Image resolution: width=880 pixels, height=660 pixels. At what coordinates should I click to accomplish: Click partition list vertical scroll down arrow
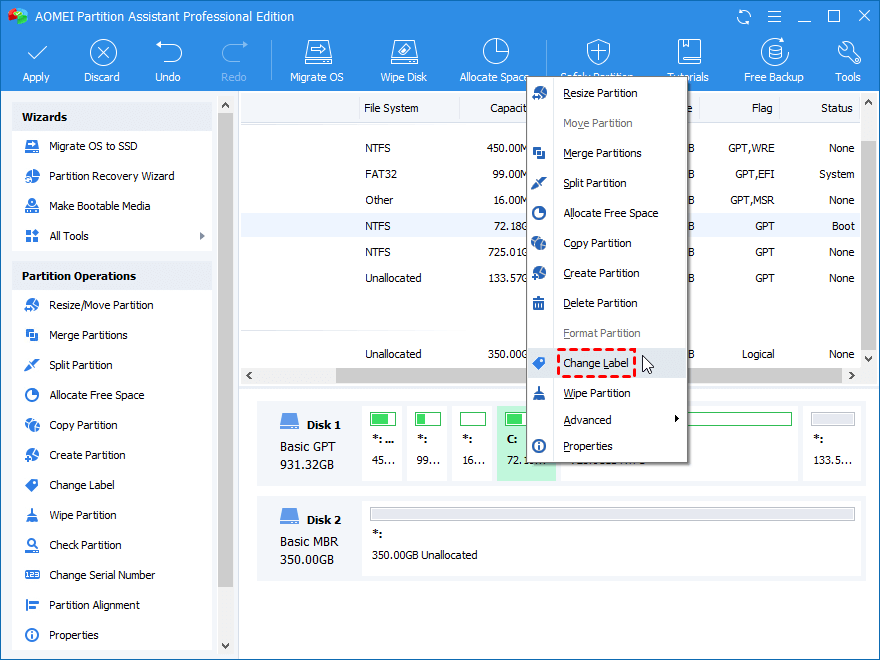pos(868,359)
